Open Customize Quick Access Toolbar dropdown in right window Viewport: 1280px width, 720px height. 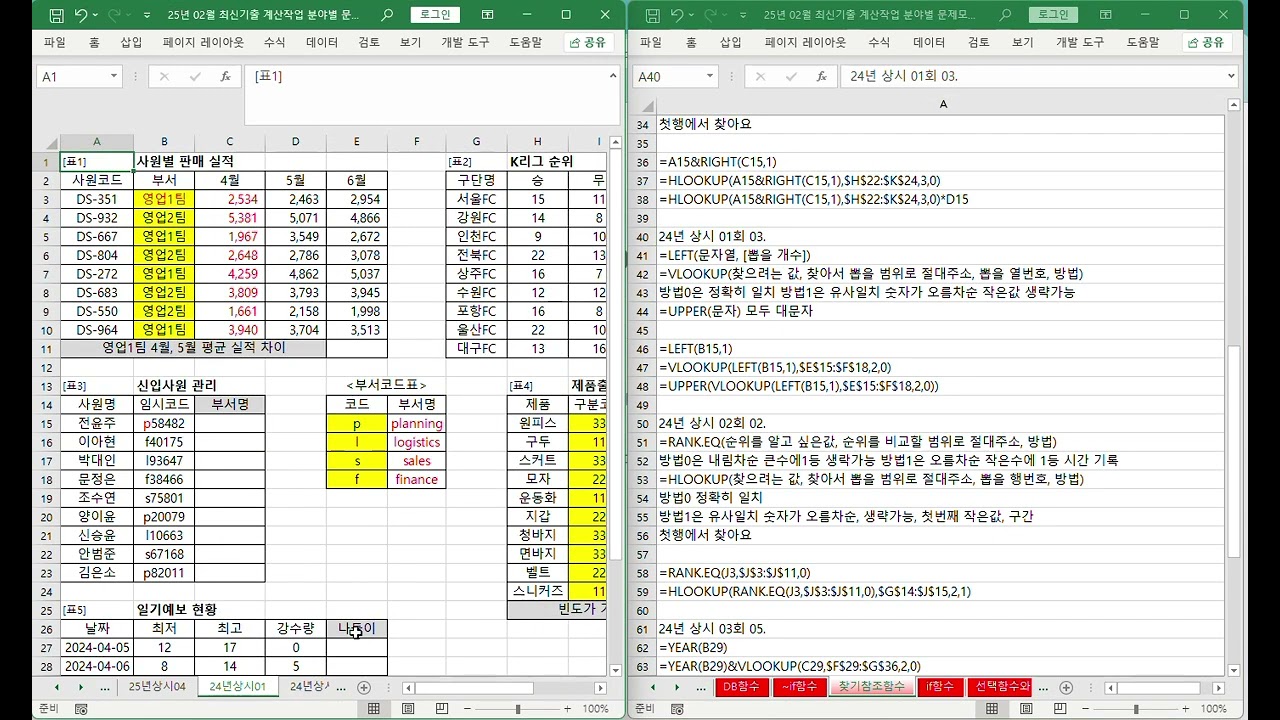tap(742, 15)
